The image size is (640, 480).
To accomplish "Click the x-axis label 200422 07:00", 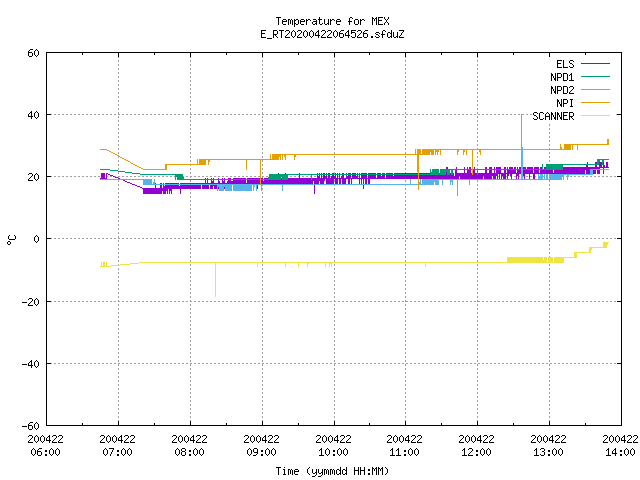I will (x=117, y=446).
